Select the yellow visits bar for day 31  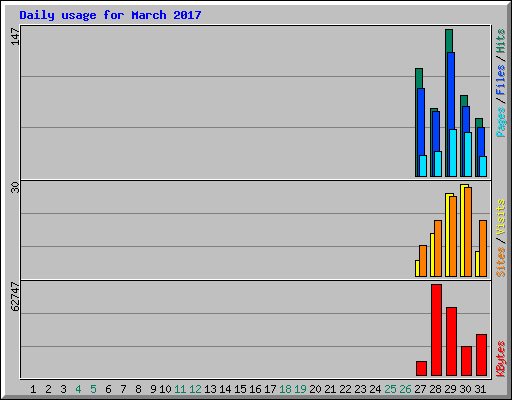[477, 264]
